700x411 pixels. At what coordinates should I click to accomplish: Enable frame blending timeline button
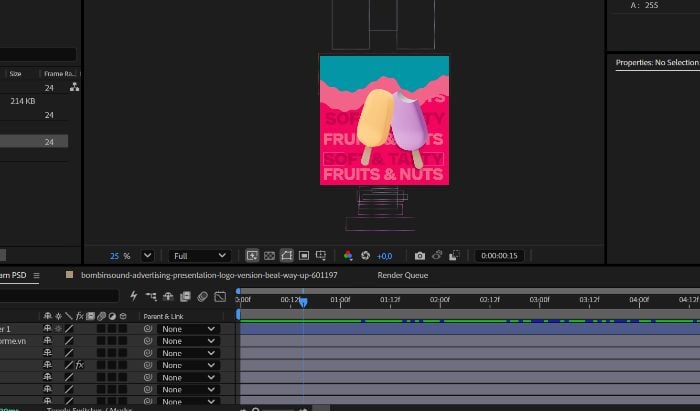[x=185, y=296]
